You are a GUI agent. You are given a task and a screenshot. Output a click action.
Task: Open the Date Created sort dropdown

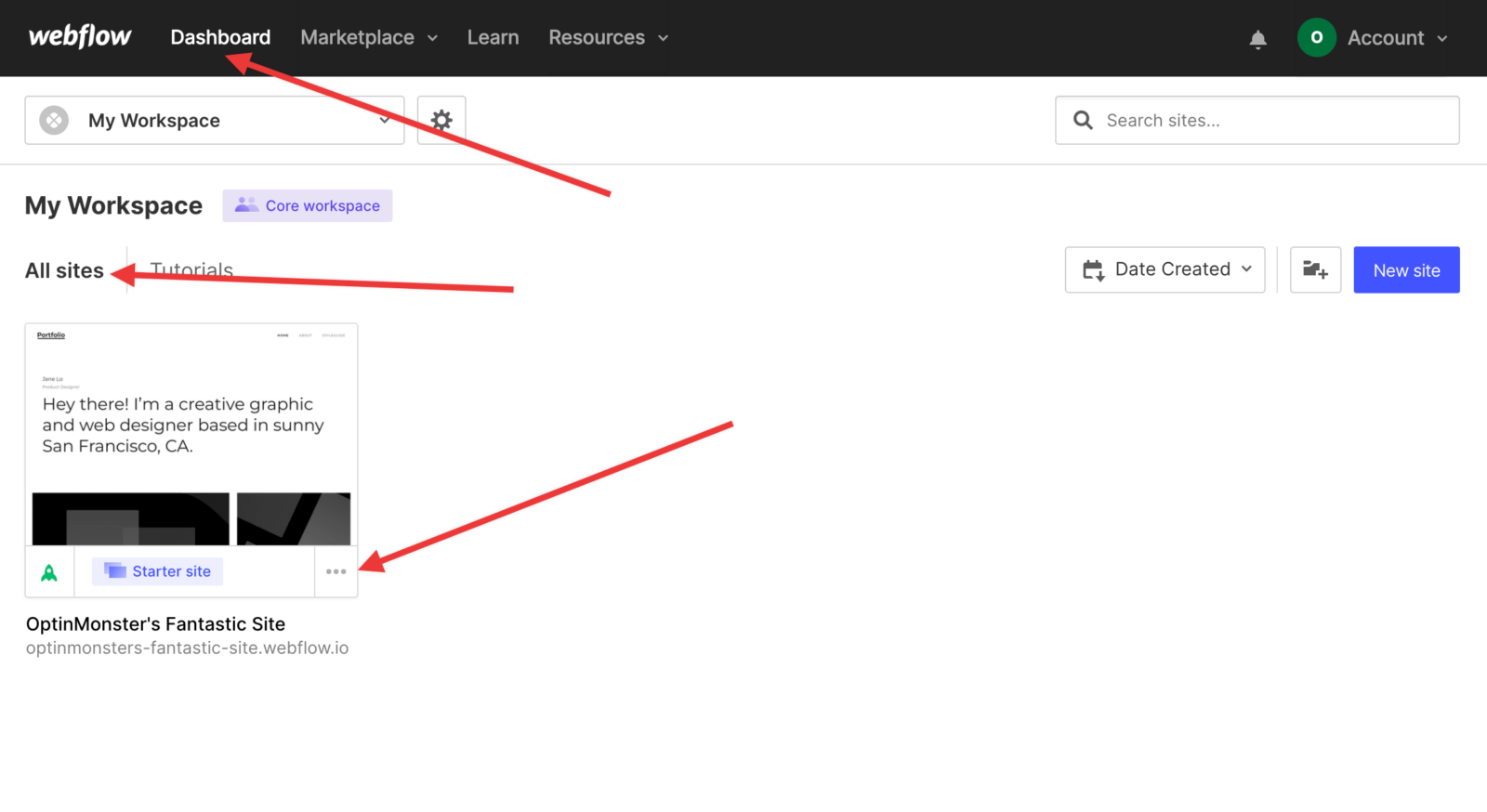click(1165, 269)
